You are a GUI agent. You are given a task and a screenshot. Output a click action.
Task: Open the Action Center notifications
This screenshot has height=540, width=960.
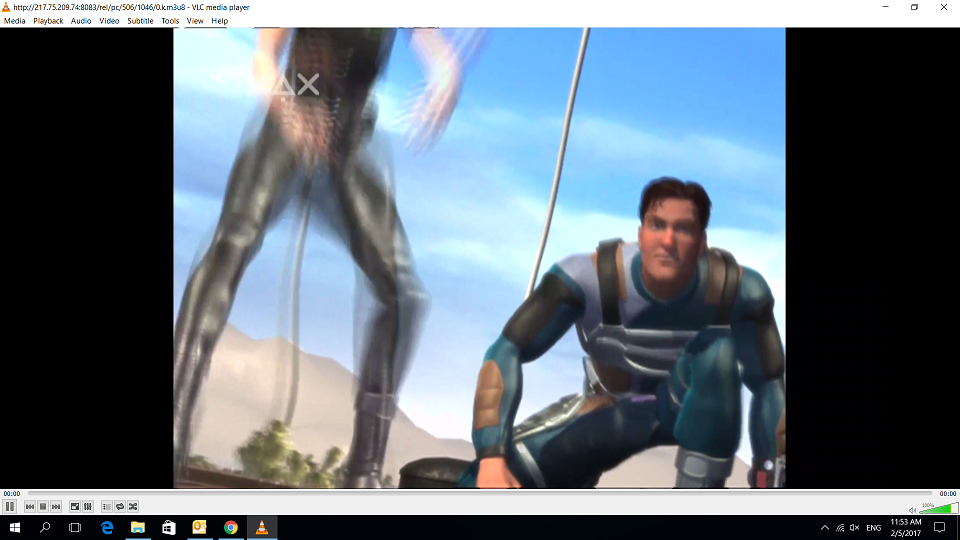pyautogui.click(x=940, y=528)
